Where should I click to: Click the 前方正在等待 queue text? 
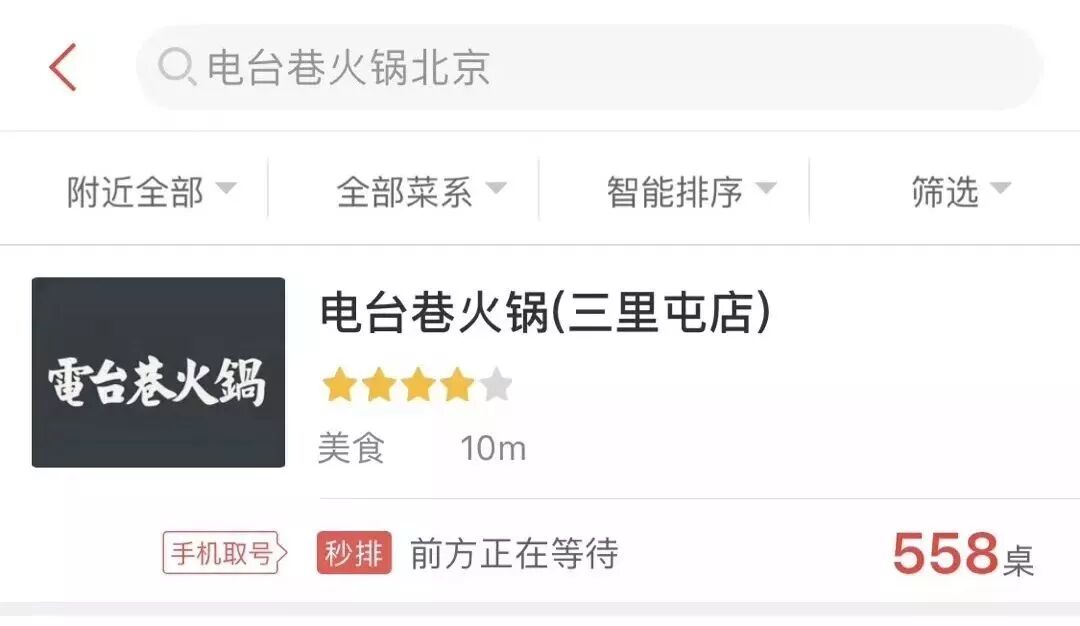click(x=514, y=554)
